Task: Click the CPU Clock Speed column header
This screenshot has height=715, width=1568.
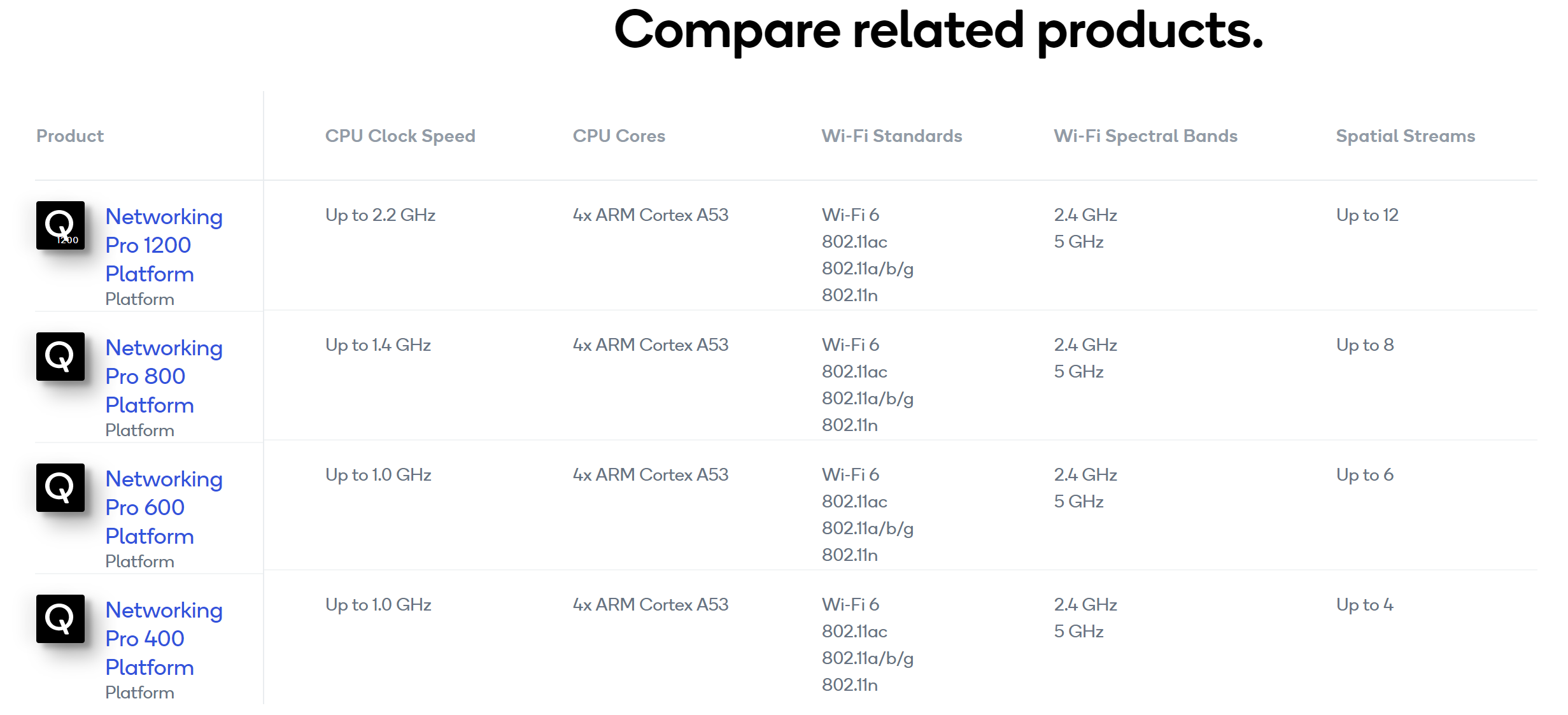Action: tap(400, 136)
